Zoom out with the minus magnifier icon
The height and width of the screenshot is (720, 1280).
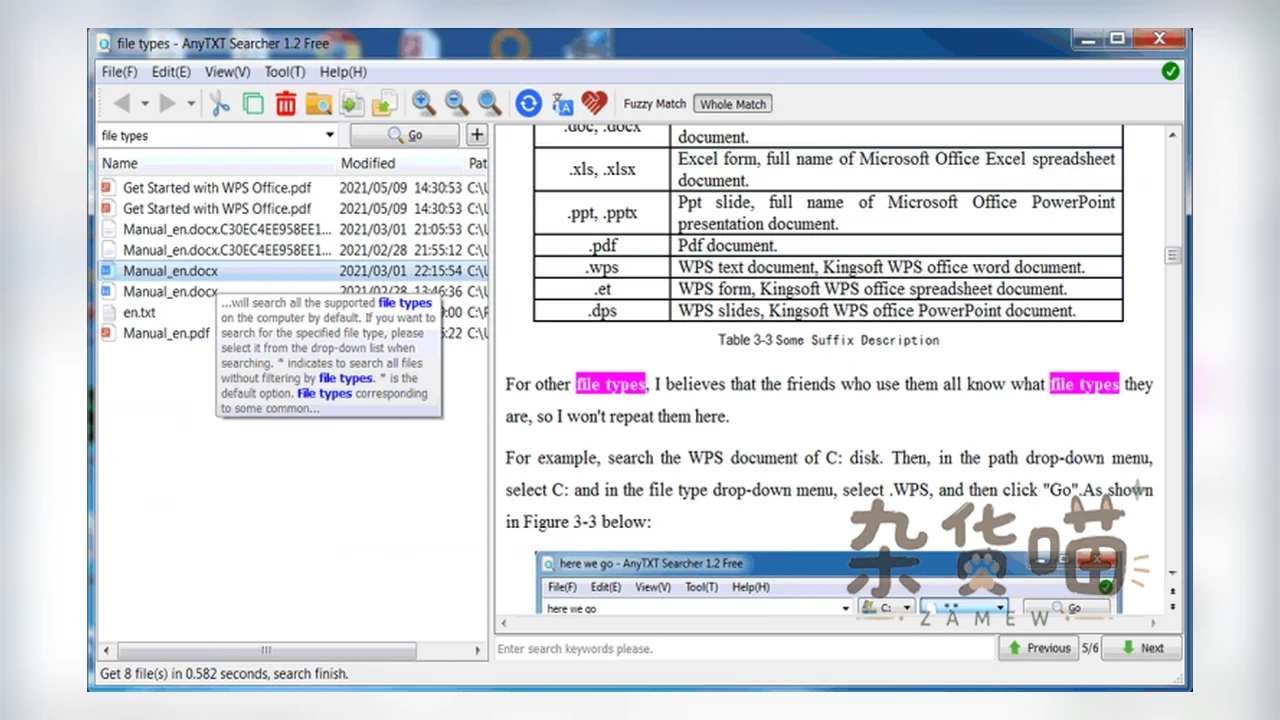coord(457,103)
